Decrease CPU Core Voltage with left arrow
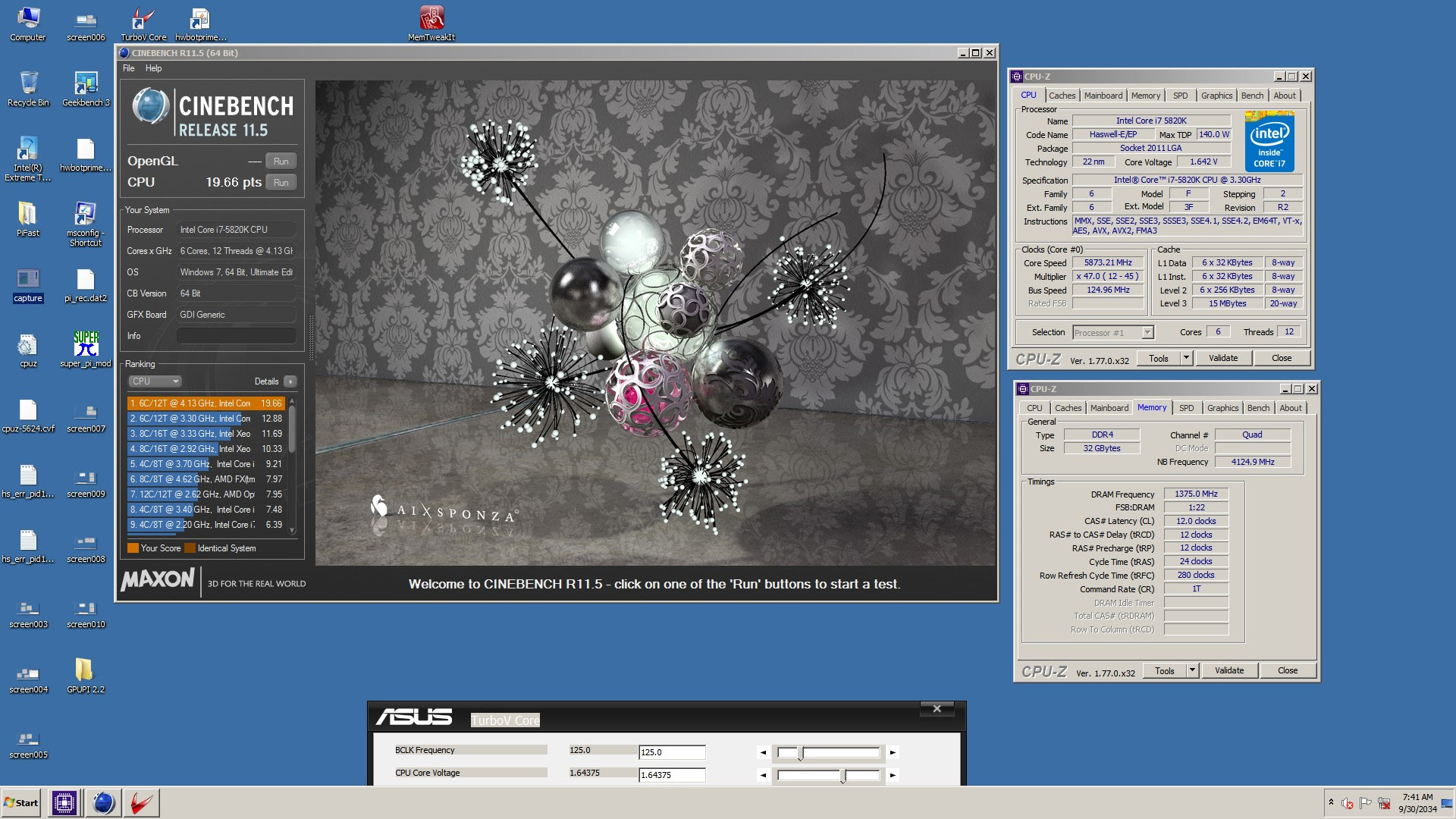 [x=763, y=775]
